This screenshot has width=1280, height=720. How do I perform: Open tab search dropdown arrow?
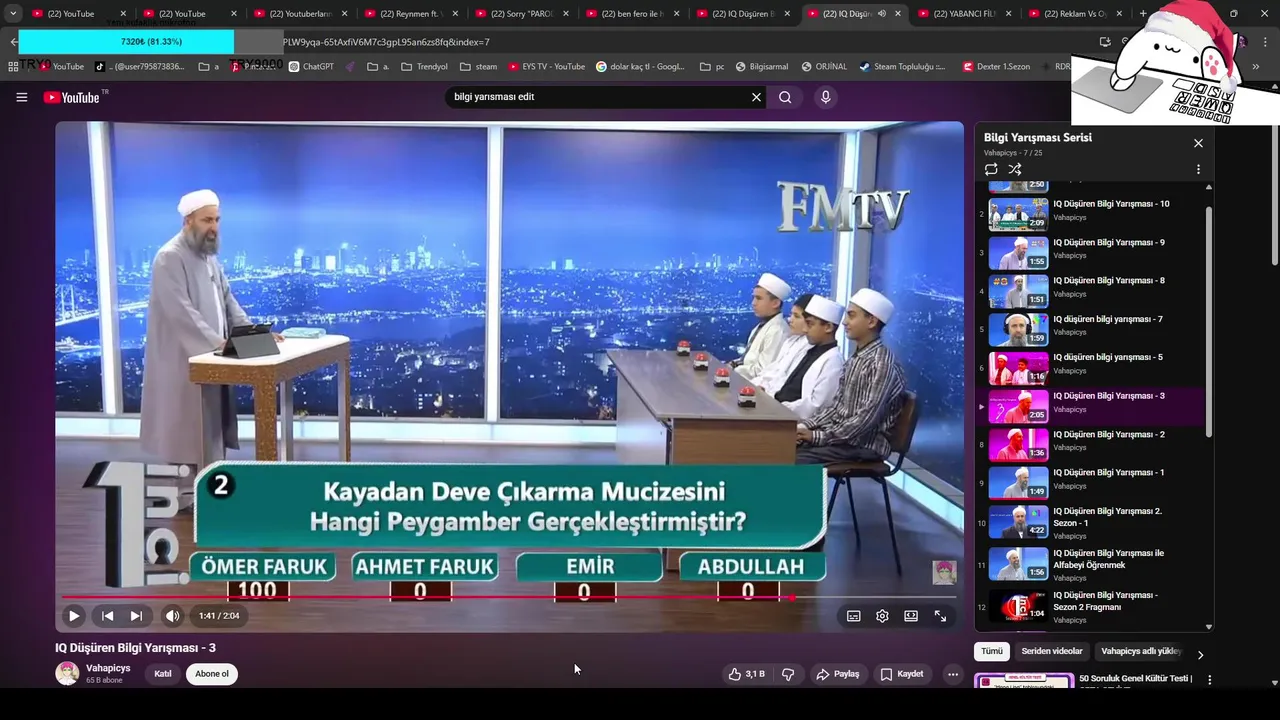(x=13, y=14)
